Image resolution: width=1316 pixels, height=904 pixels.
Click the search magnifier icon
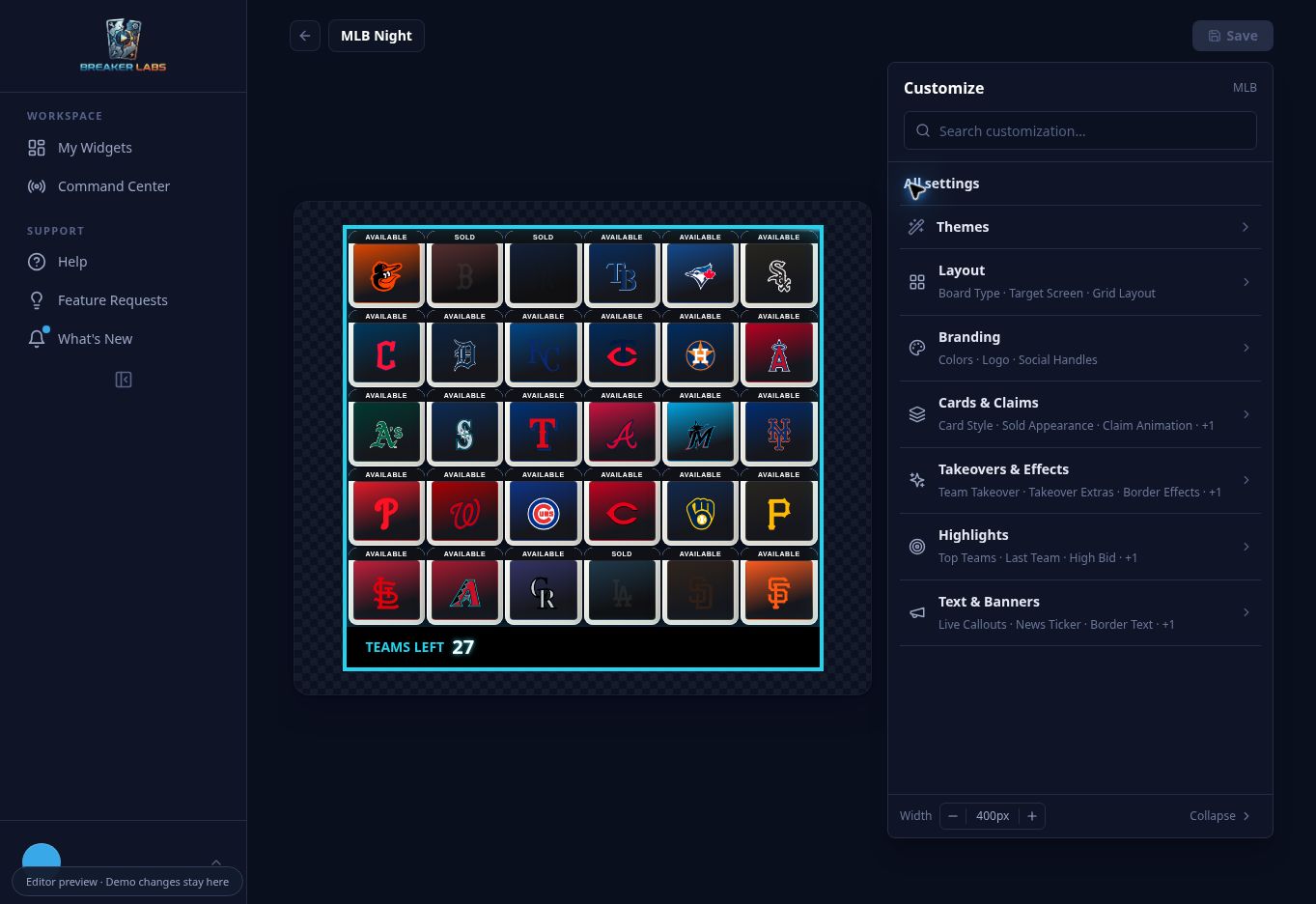click(x=923, y=130)
